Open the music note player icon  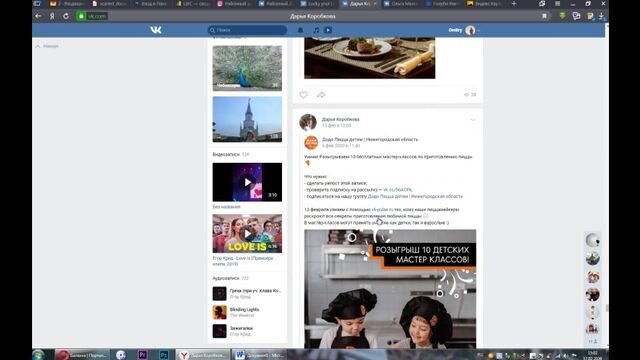[316, 30]
